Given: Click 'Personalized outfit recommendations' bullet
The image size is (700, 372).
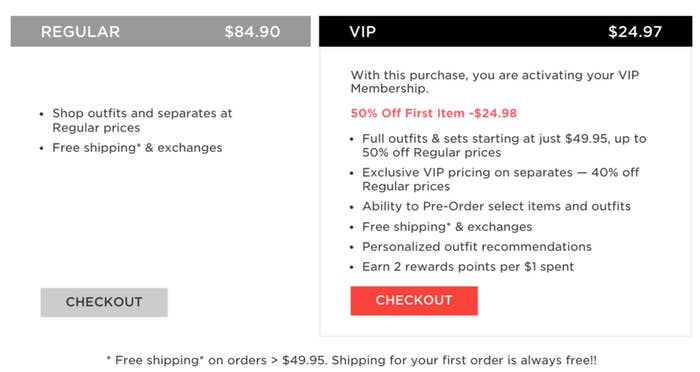Looking at the screenshot, I should 477,247.
